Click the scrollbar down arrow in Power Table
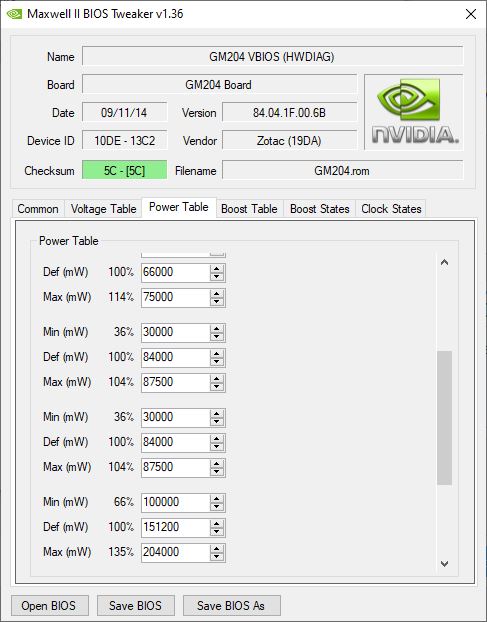Screen dimensions: 487x622 point(444,564)
